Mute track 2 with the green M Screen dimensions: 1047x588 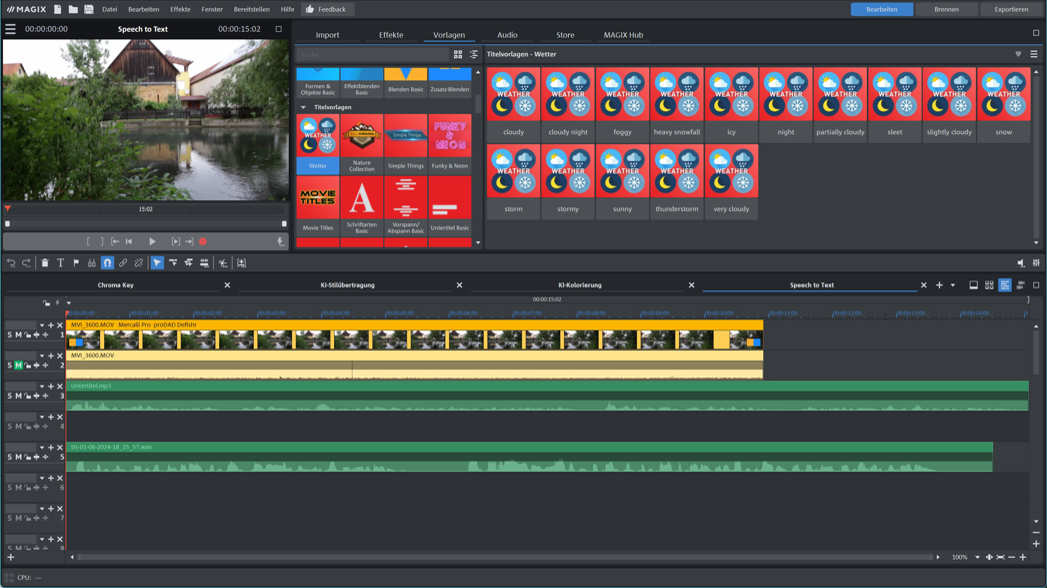pos(18,366)
